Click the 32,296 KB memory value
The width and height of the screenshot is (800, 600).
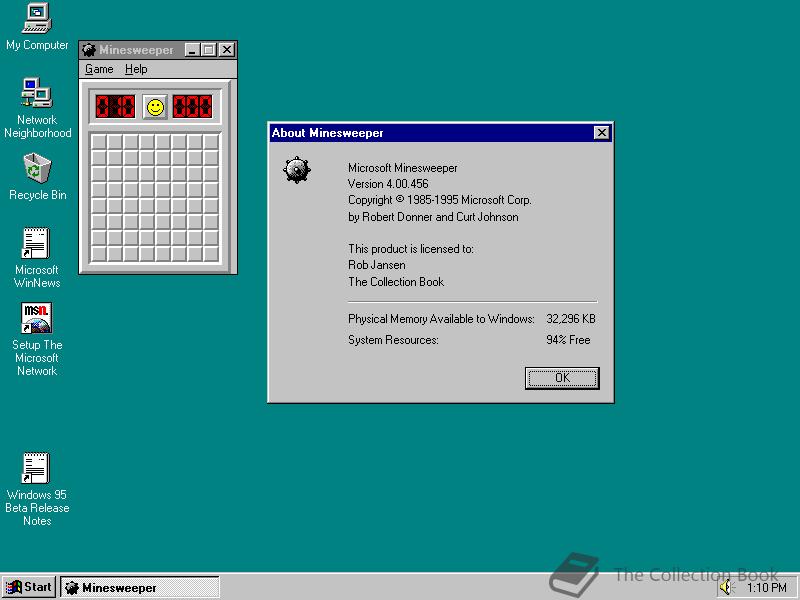(571, 319)
